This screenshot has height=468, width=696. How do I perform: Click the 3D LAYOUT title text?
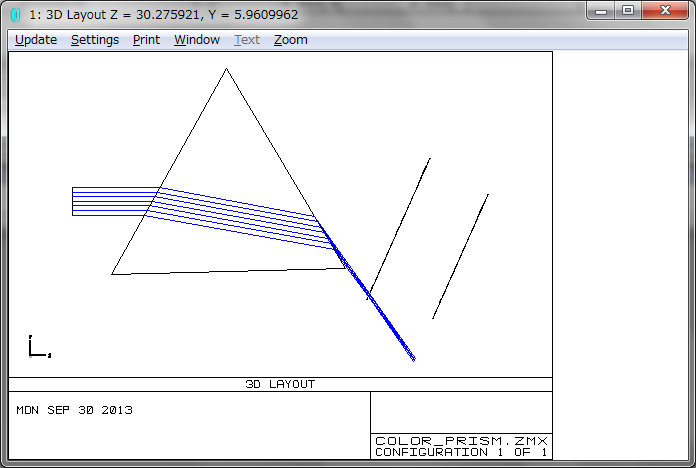tap(280, 384)
